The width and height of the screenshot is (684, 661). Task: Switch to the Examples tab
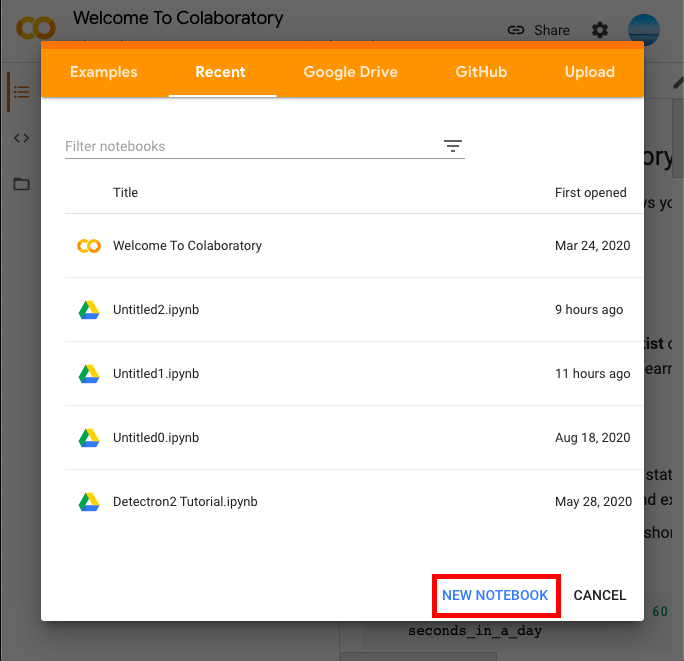[x=104, y=72]
